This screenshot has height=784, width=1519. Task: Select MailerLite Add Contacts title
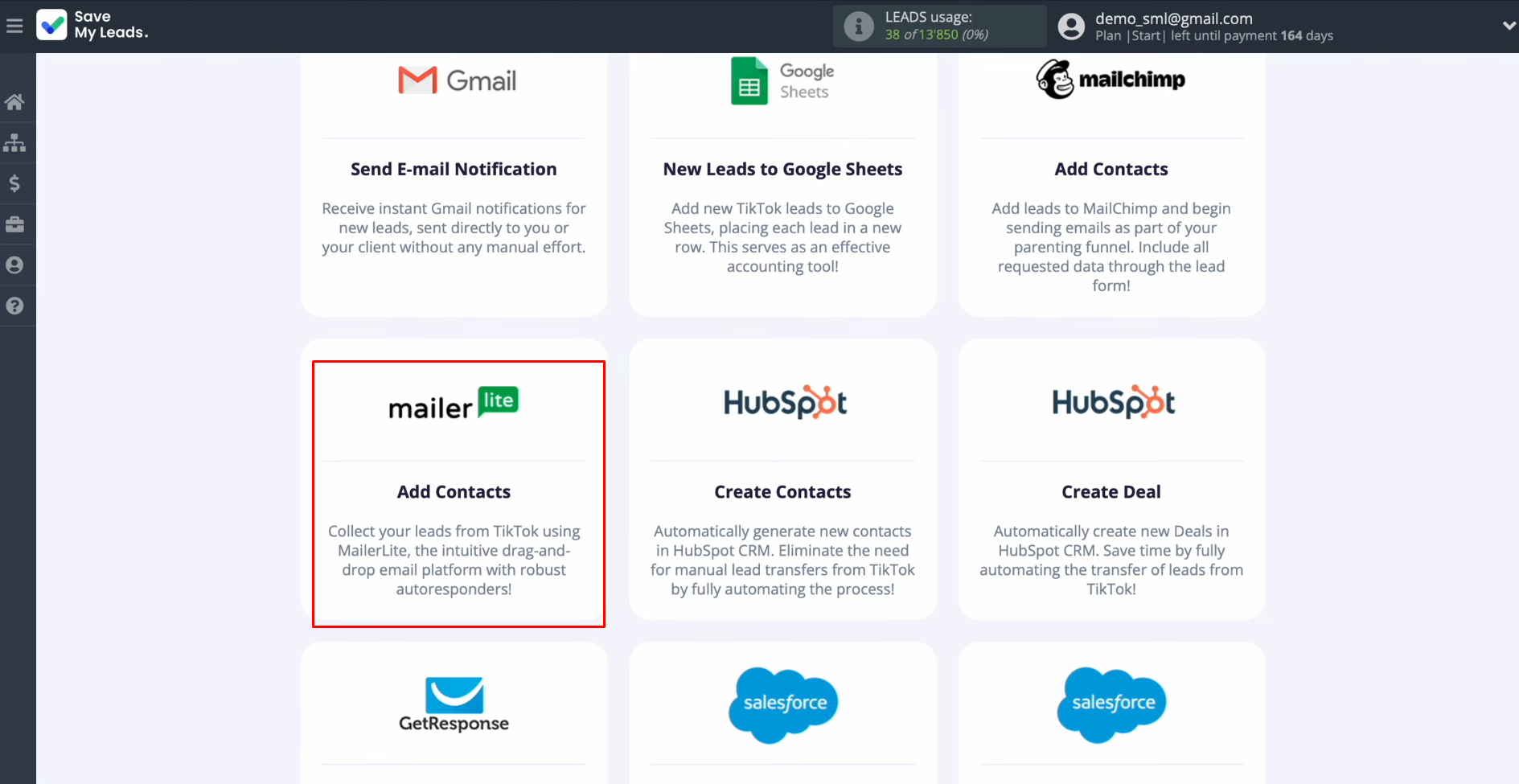[x=454, y=491]
